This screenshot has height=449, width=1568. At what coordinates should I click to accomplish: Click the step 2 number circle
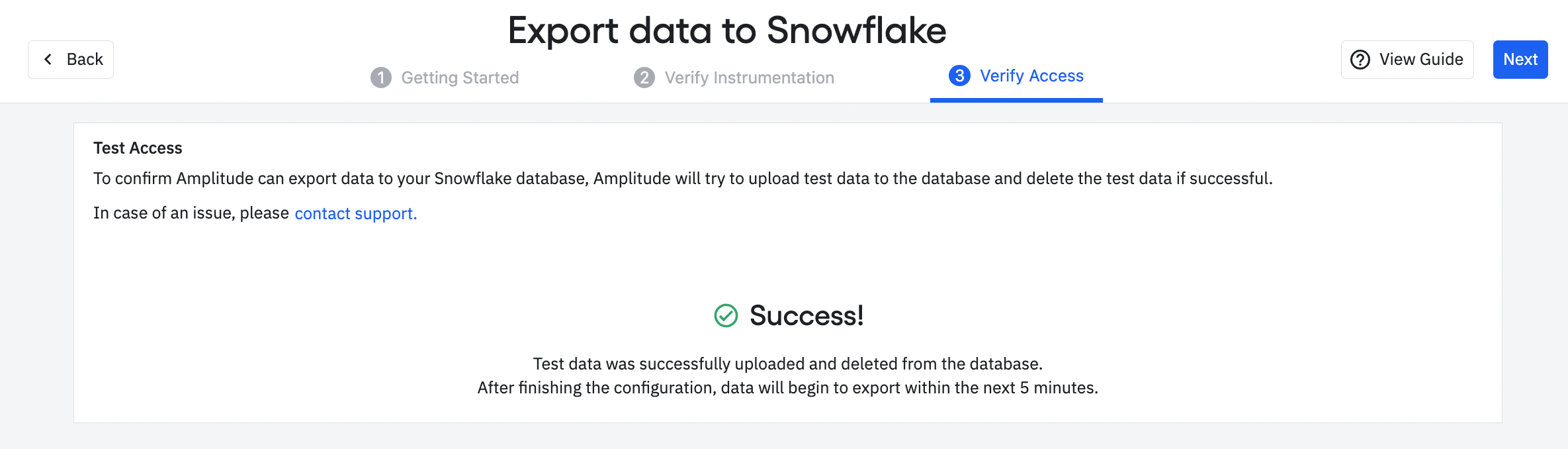point(644,77)
